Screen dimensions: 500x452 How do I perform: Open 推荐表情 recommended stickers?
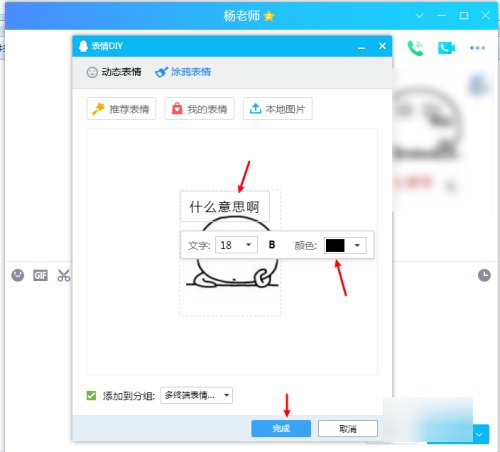(x=121, y=109)
